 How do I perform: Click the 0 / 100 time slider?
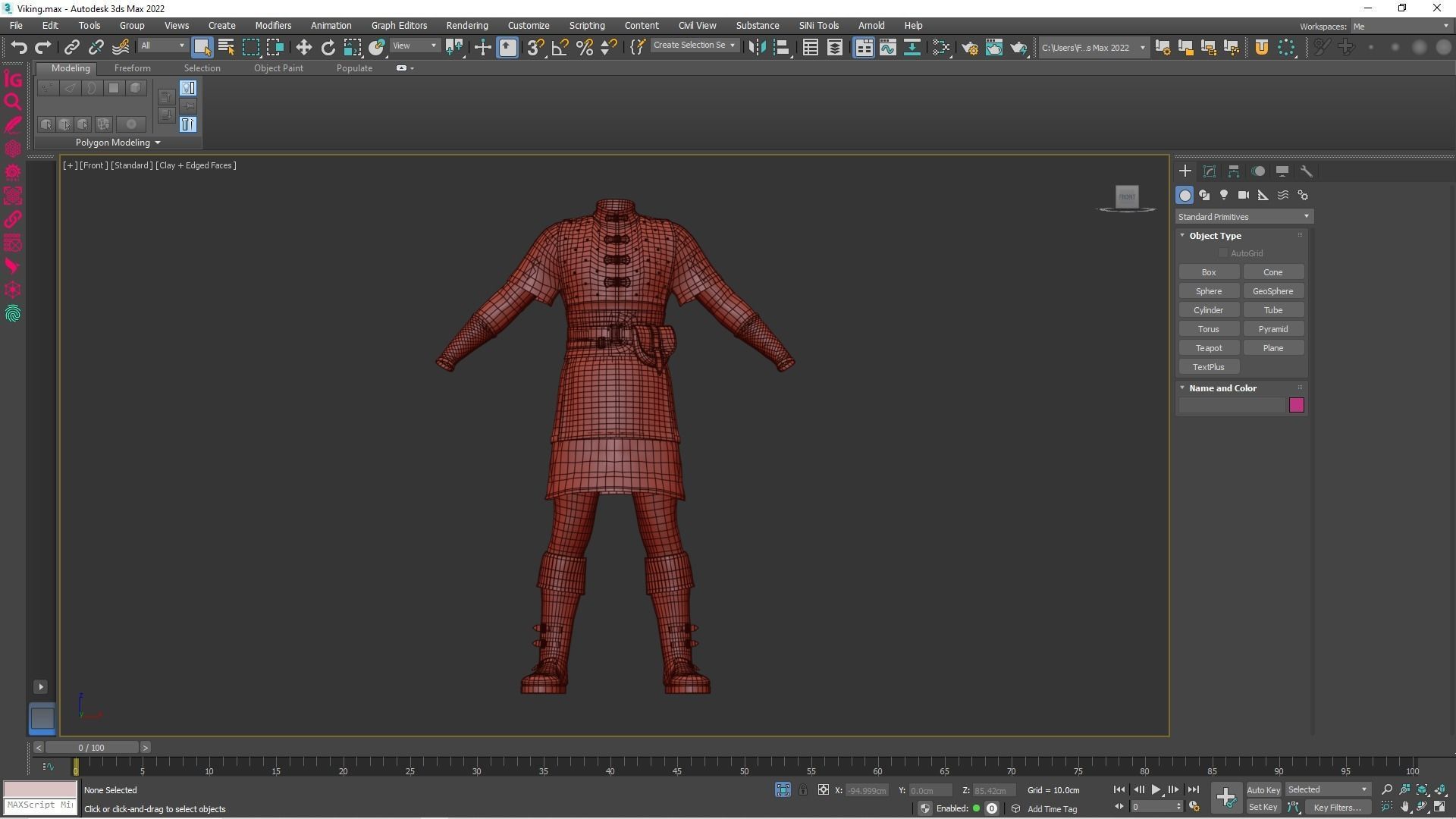click(91, 748)
